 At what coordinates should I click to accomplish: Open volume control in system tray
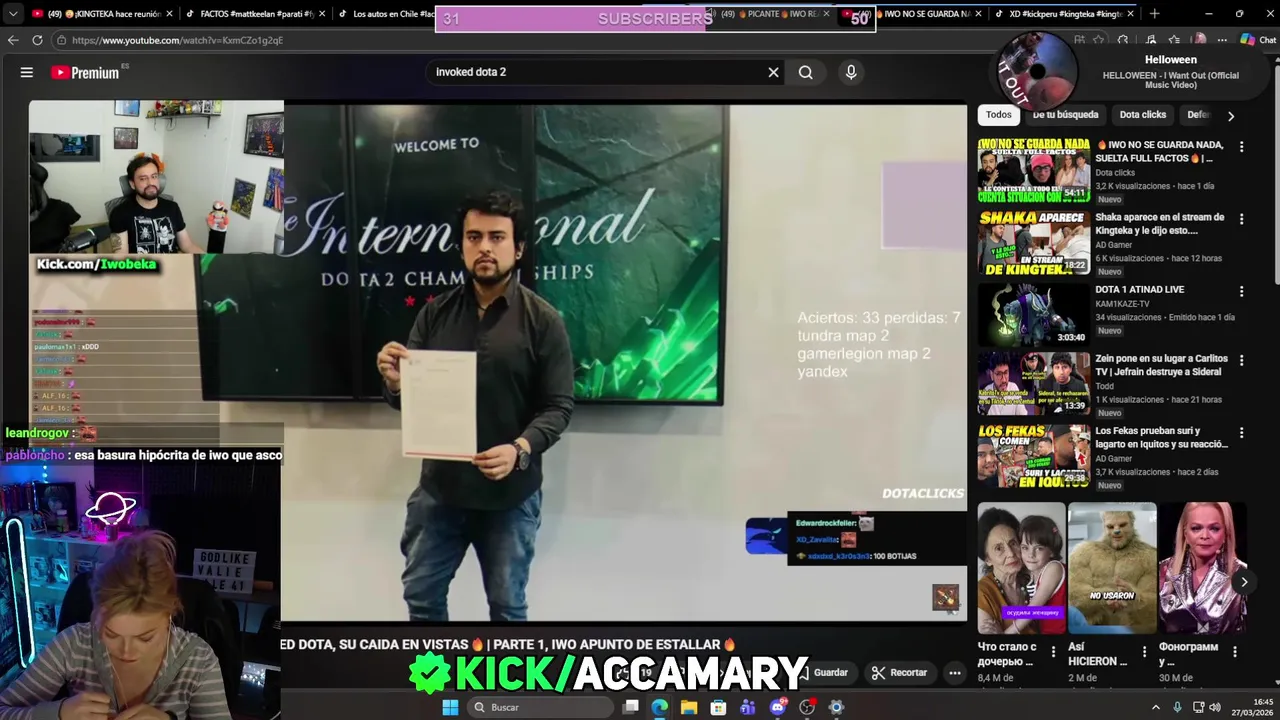[1215, 707]
